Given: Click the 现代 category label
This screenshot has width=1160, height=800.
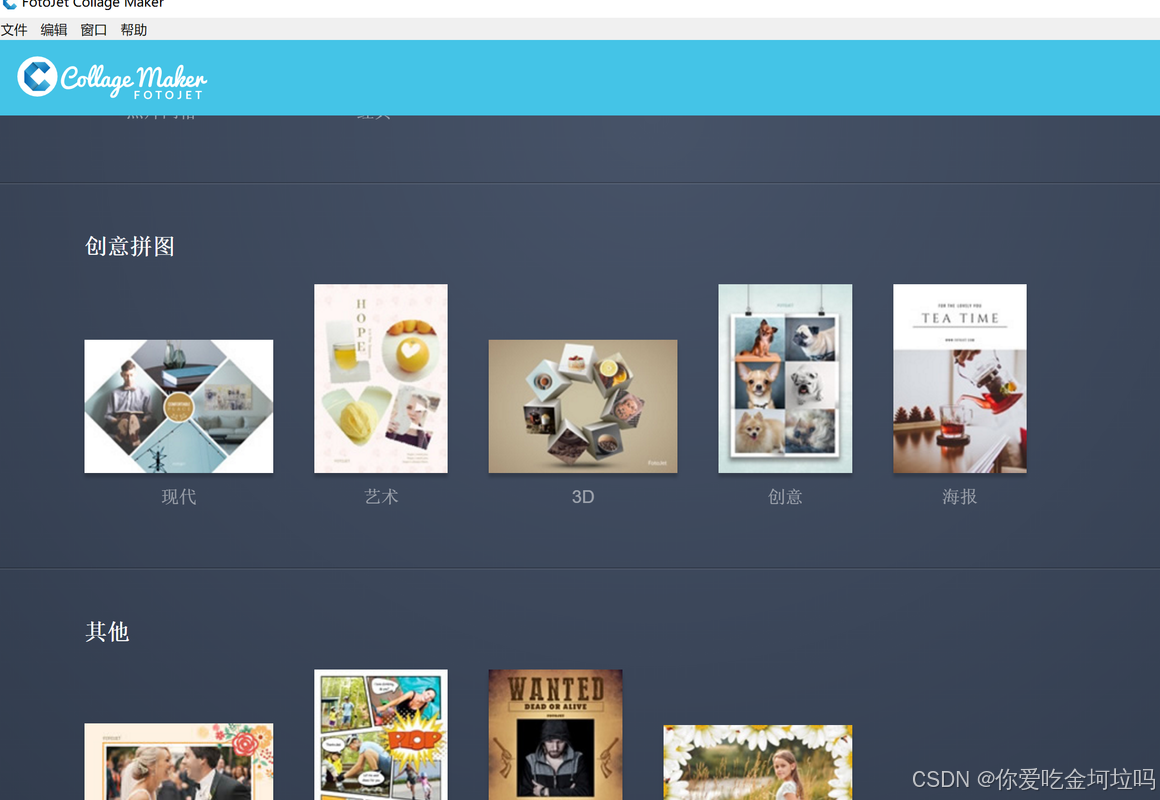Looking at the screenshot, I should 178,497.
